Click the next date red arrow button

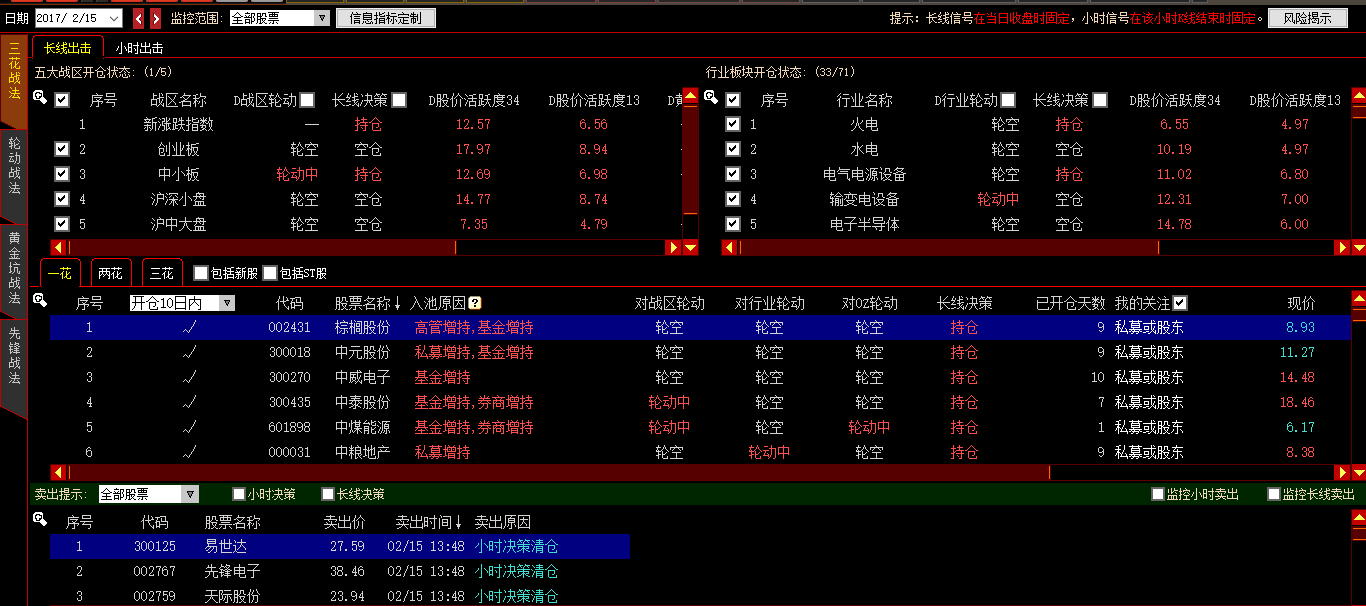157,18
